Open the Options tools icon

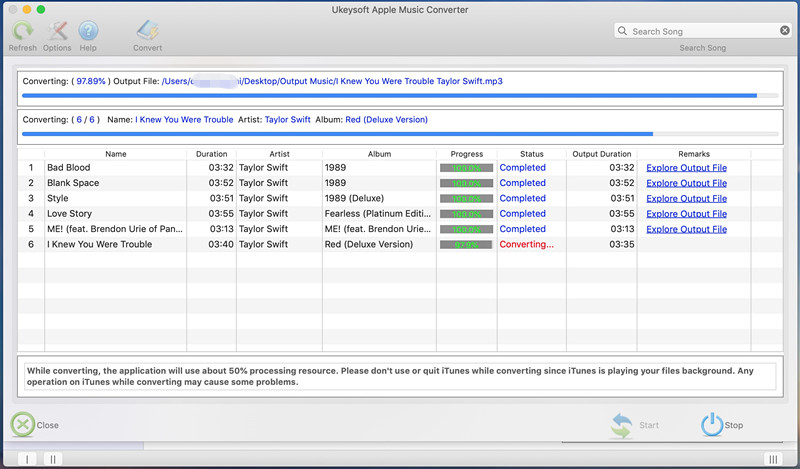click(x=57, y=31)
